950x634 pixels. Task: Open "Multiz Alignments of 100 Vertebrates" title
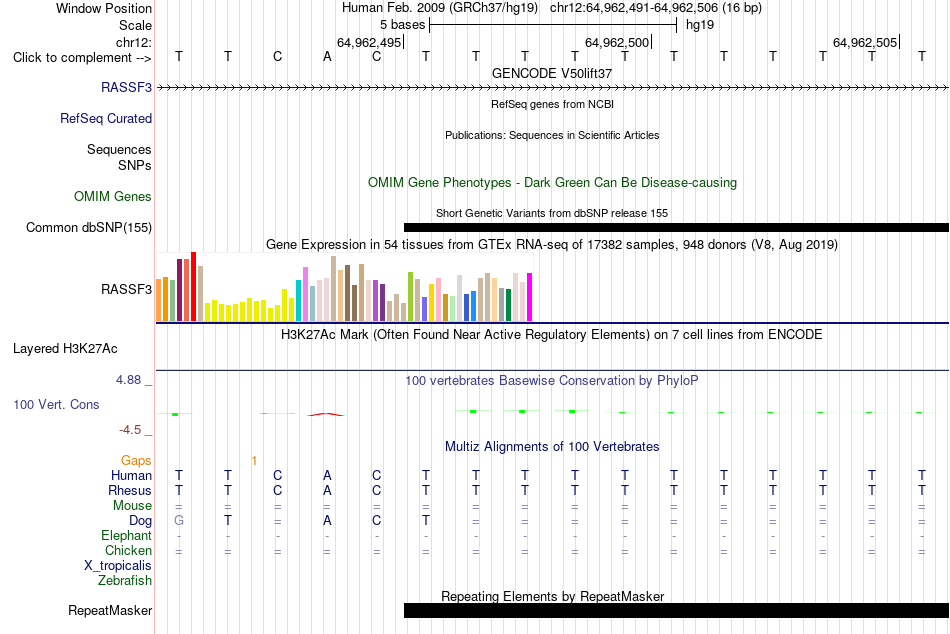[x=552, y=447]
